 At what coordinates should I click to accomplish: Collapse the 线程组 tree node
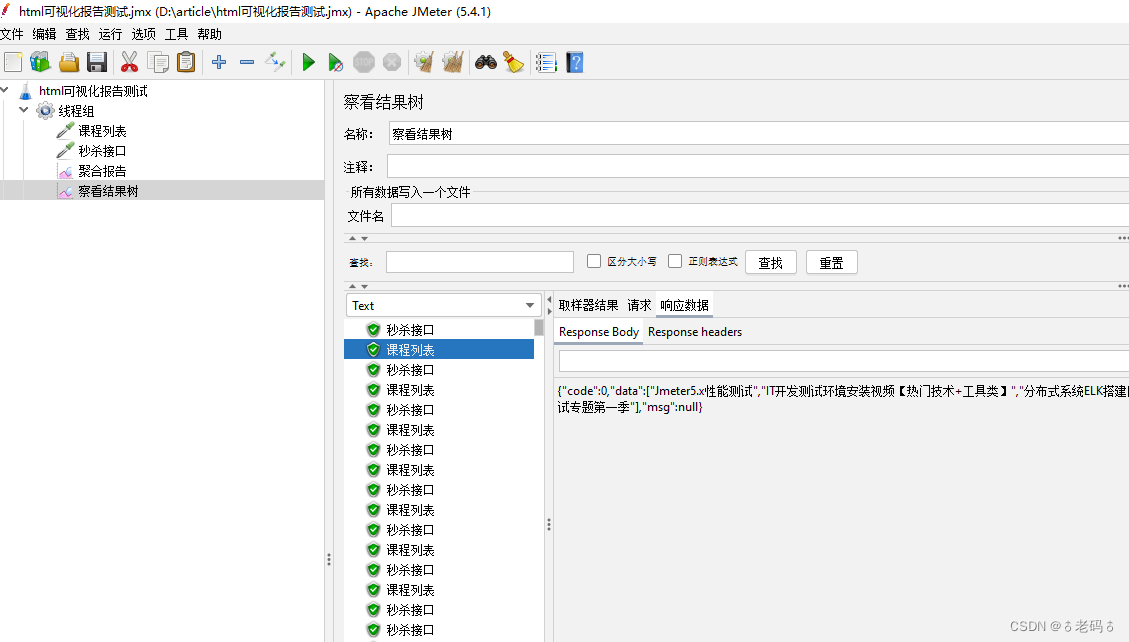coord(23,110)
